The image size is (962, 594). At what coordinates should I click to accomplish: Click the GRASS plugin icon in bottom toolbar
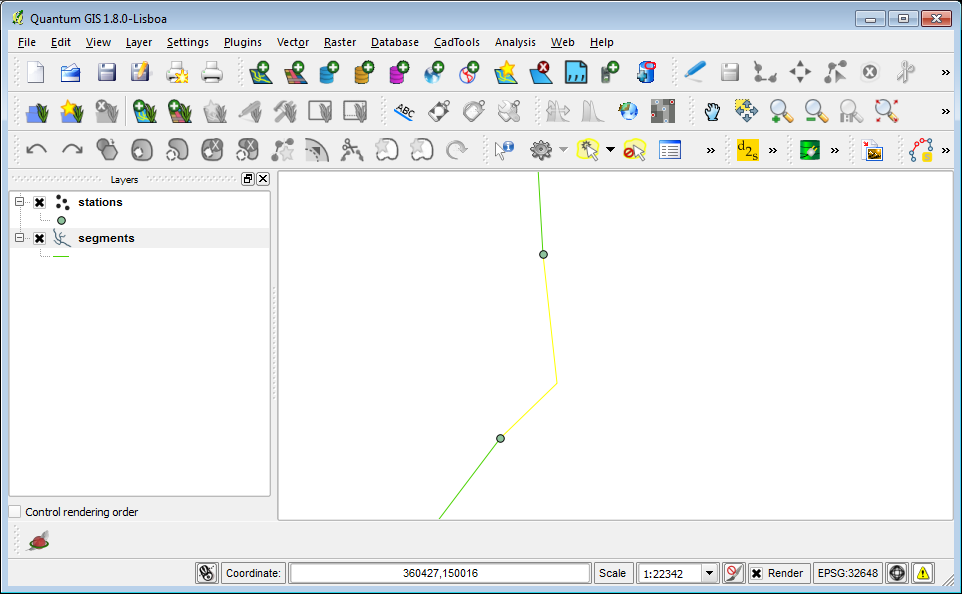click(x=38, y=541)
